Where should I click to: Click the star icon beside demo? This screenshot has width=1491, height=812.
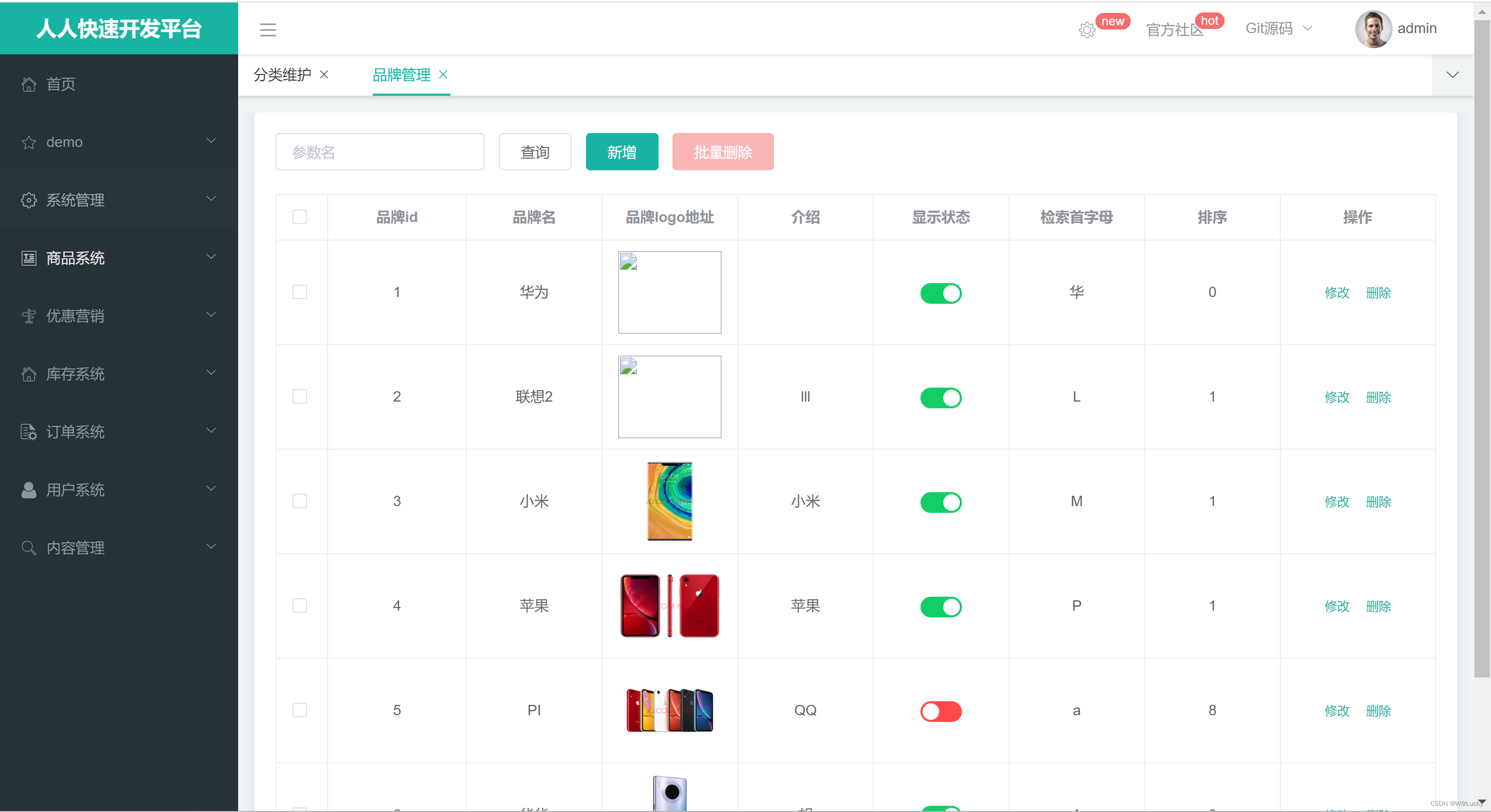29,142
